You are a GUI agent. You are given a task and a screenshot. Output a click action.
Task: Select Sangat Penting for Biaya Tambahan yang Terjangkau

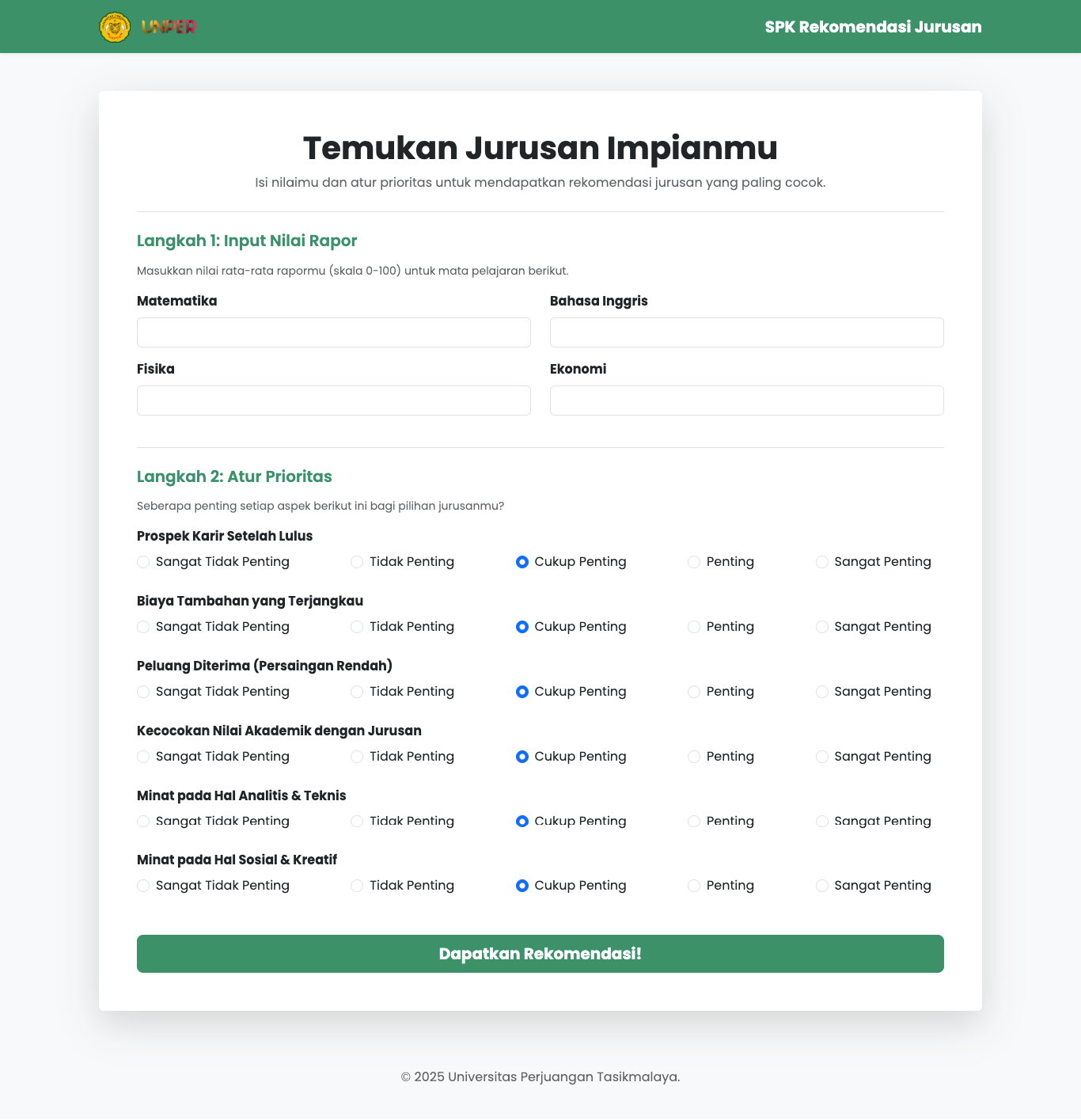point(822,626)
